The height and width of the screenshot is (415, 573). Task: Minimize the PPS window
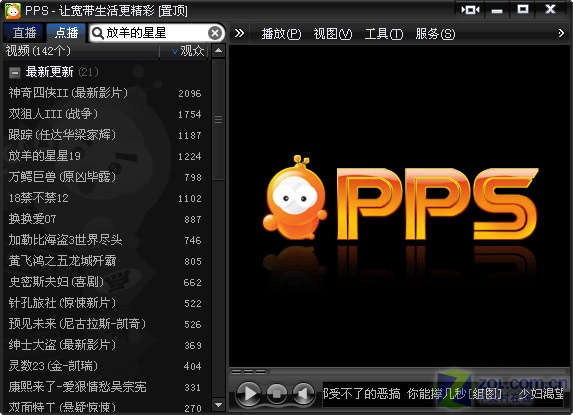(497, 10)
